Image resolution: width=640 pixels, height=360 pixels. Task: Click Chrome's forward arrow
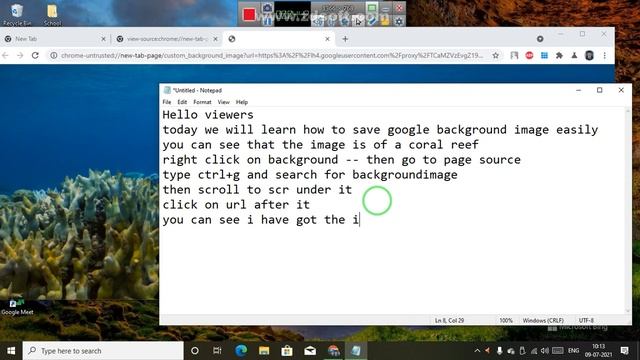click(x=20, y=55)
